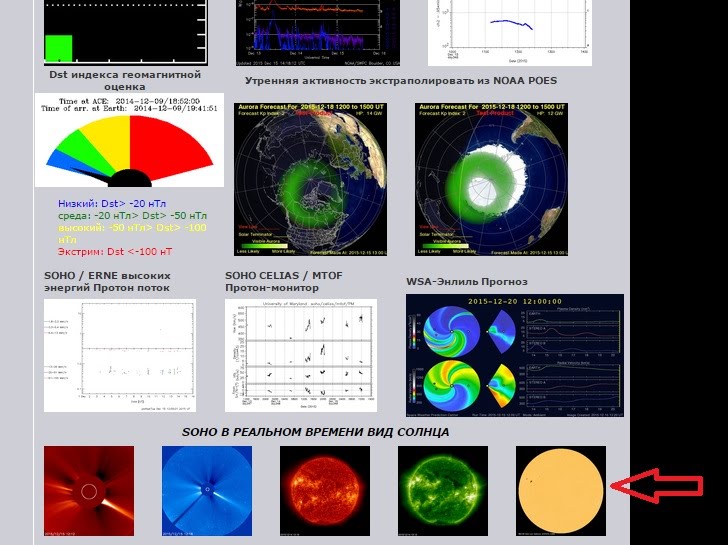728x545 pixels.
Task: Open the NOAA dark flux plot image
Action: 318,32
